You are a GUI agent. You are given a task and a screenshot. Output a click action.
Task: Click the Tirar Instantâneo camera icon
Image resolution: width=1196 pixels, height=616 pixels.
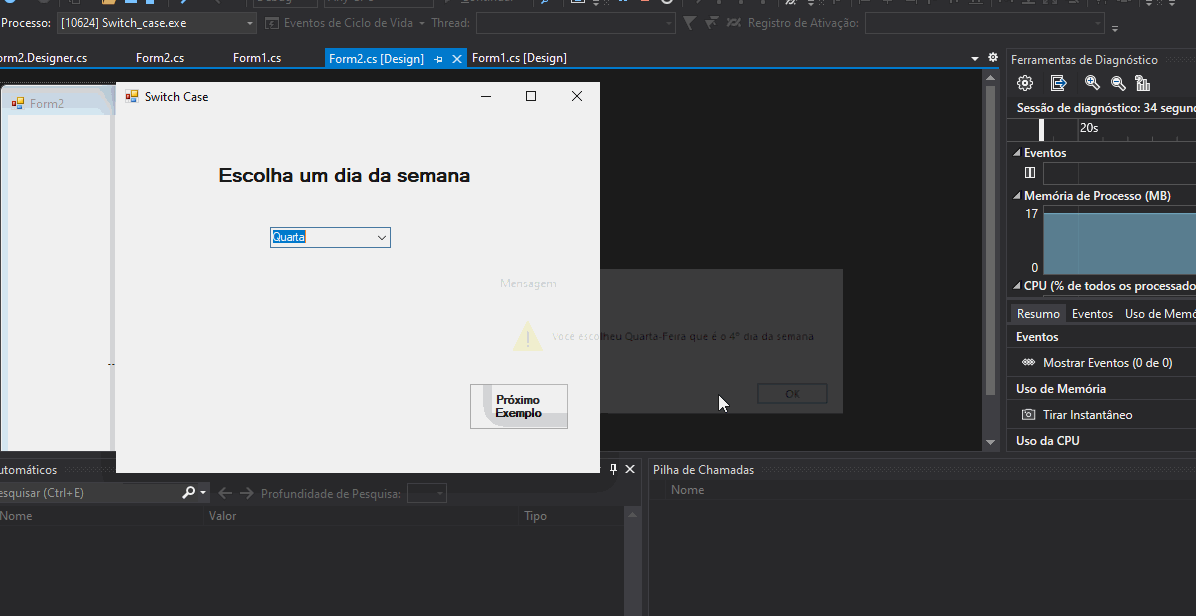[1029, 415]
